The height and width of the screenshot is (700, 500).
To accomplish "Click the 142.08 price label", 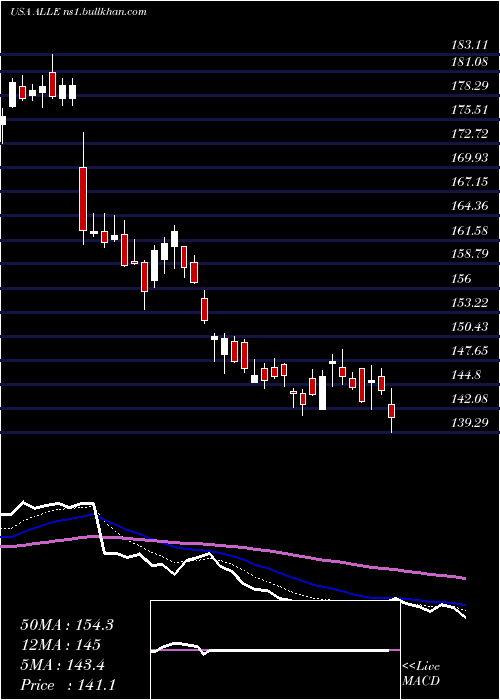I will click(470, 399).
